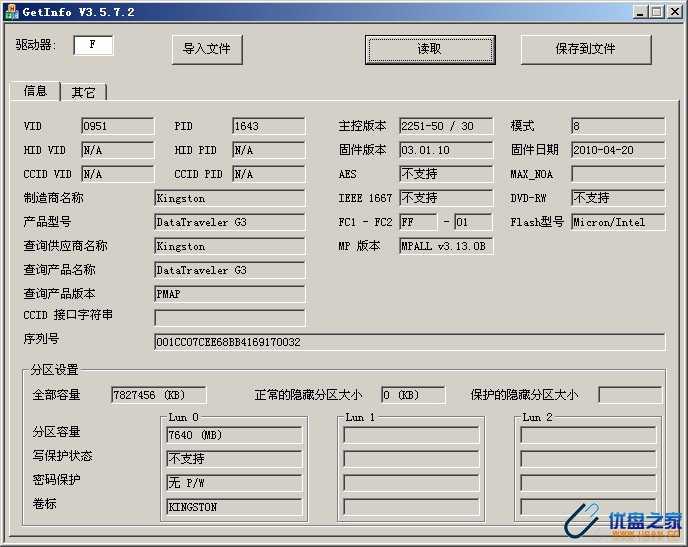Click the CCID VID field
Screen dimensions: 688x547
(x=118, y=174)
